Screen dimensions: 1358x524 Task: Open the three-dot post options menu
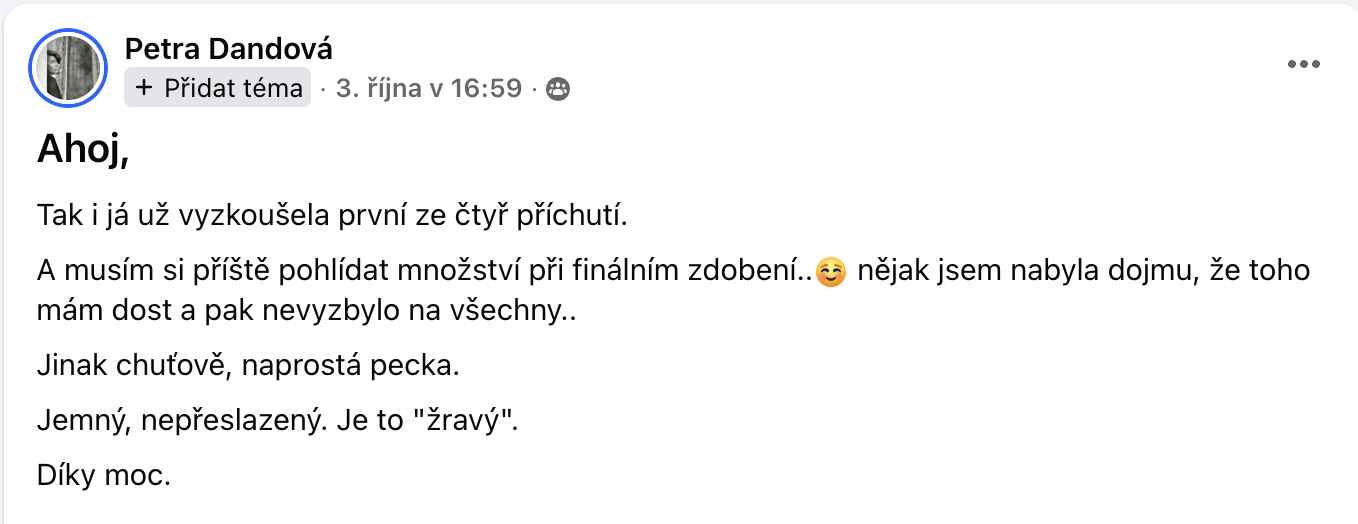[x=1304, y=65]
